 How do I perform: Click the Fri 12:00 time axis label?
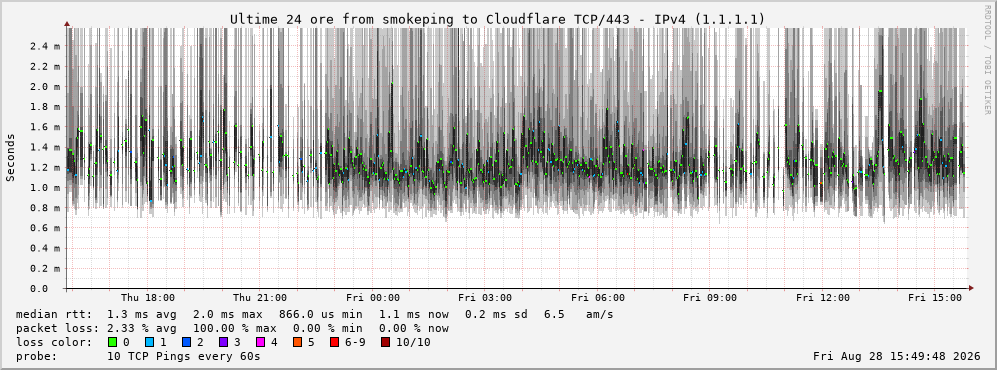click(x=823, y=298)
